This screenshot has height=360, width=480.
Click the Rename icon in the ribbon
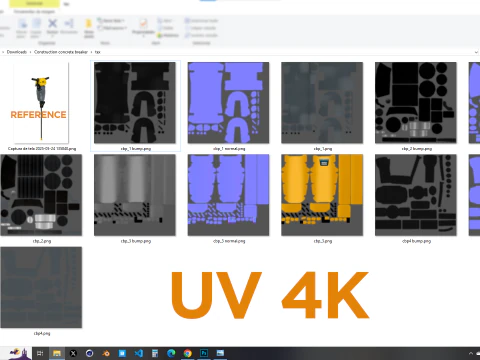(x=69, y=24)
